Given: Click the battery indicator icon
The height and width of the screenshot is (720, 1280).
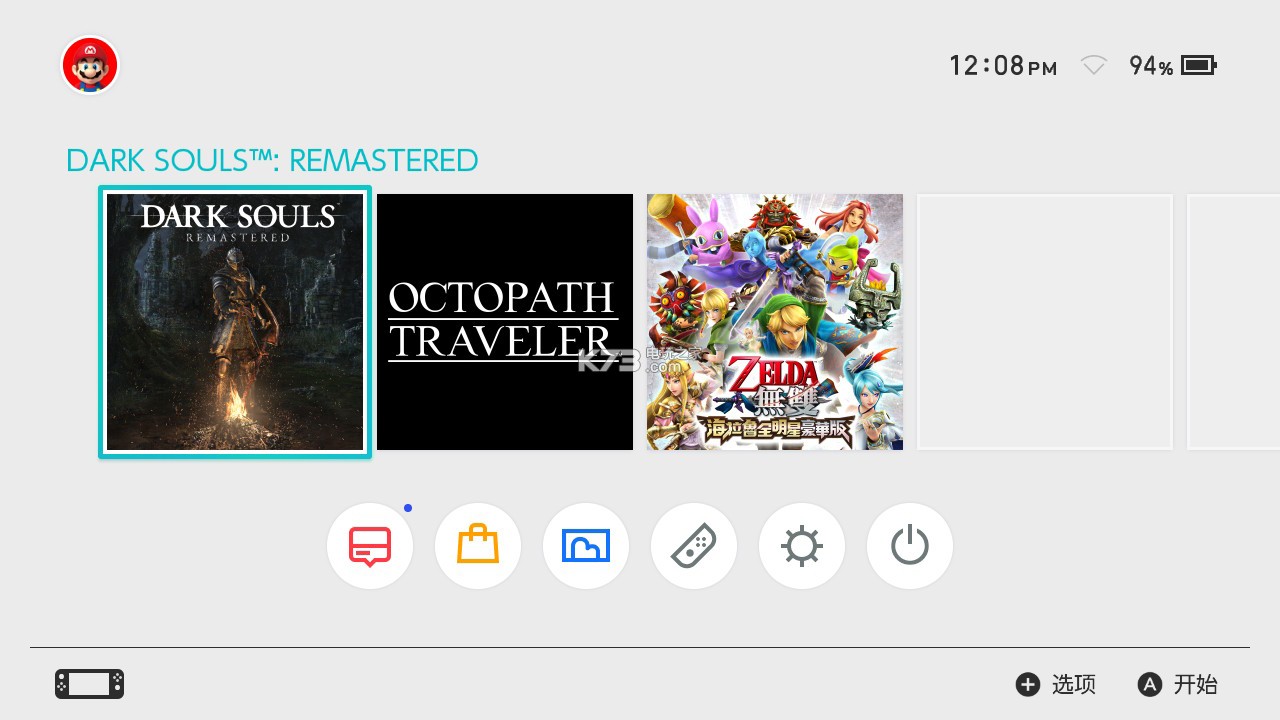Looking at the screenshot, I should coord(1198,66).
